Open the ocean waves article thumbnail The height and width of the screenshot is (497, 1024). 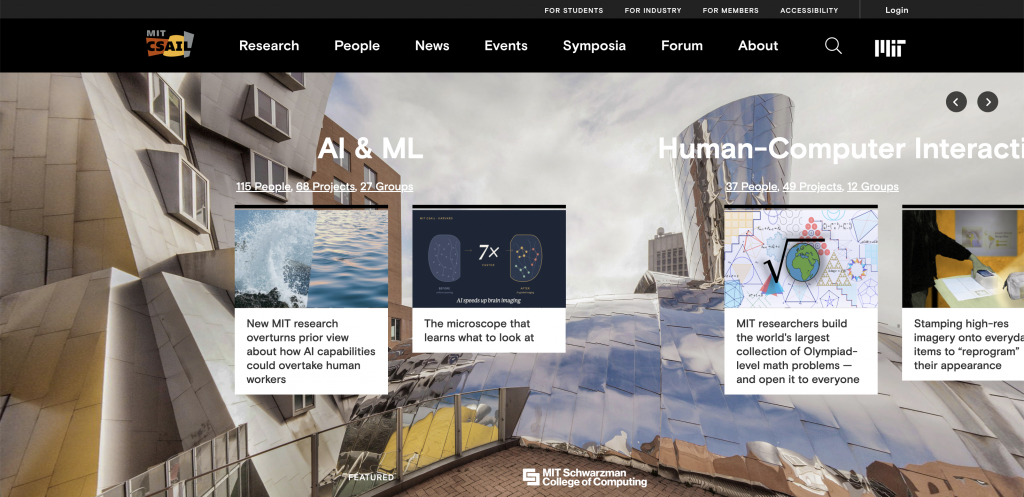click(x=311, y=258)
